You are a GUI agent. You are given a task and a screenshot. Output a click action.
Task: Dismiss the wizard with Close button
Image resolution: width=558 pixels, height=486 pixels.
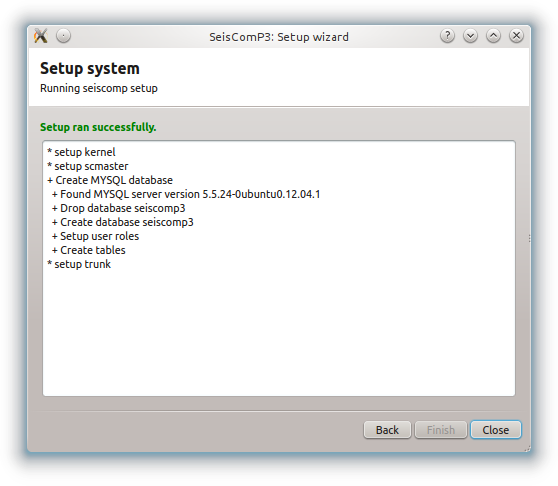(x=496, y=430)
